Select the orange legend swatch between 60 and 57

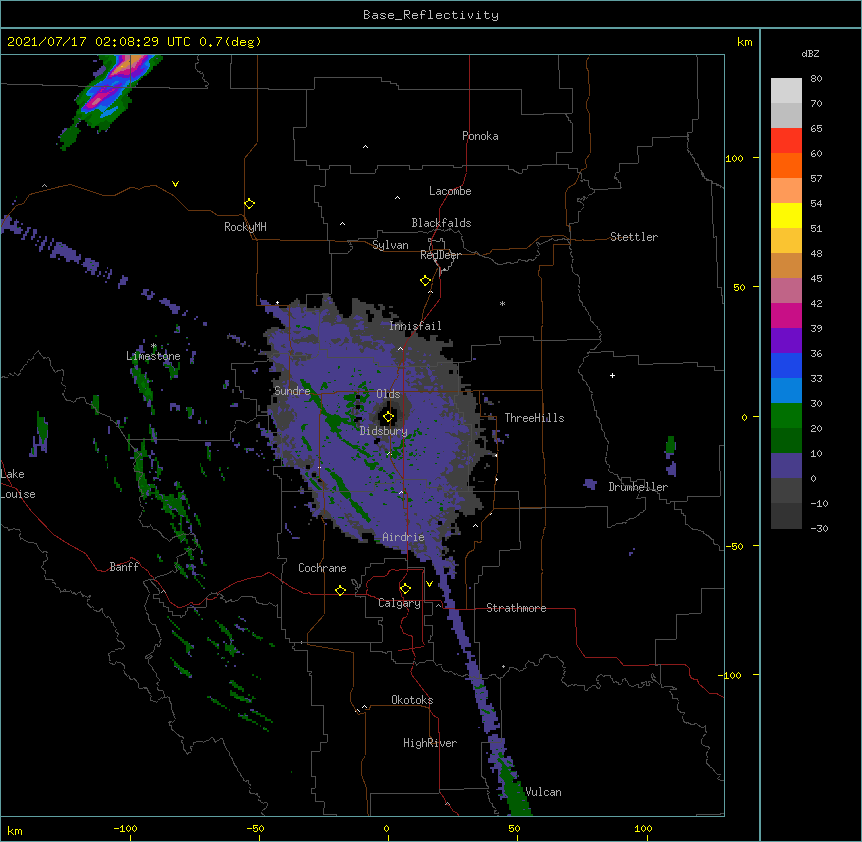(786, 165)
